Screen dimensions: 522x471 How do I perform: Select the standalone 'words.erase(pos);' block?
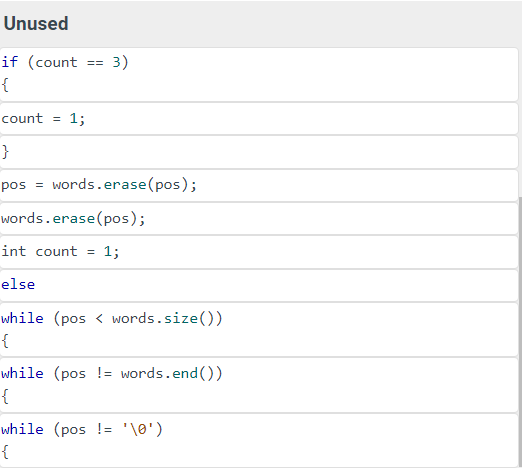point(259,219)
